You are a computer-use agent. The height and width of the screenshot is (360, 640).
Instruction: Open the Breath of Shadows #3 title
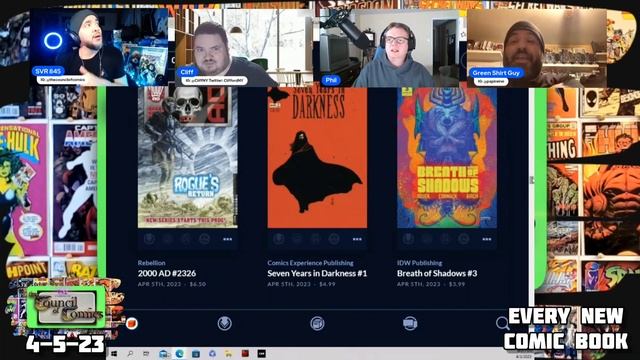pyautogui.click(x=437, y=273)
